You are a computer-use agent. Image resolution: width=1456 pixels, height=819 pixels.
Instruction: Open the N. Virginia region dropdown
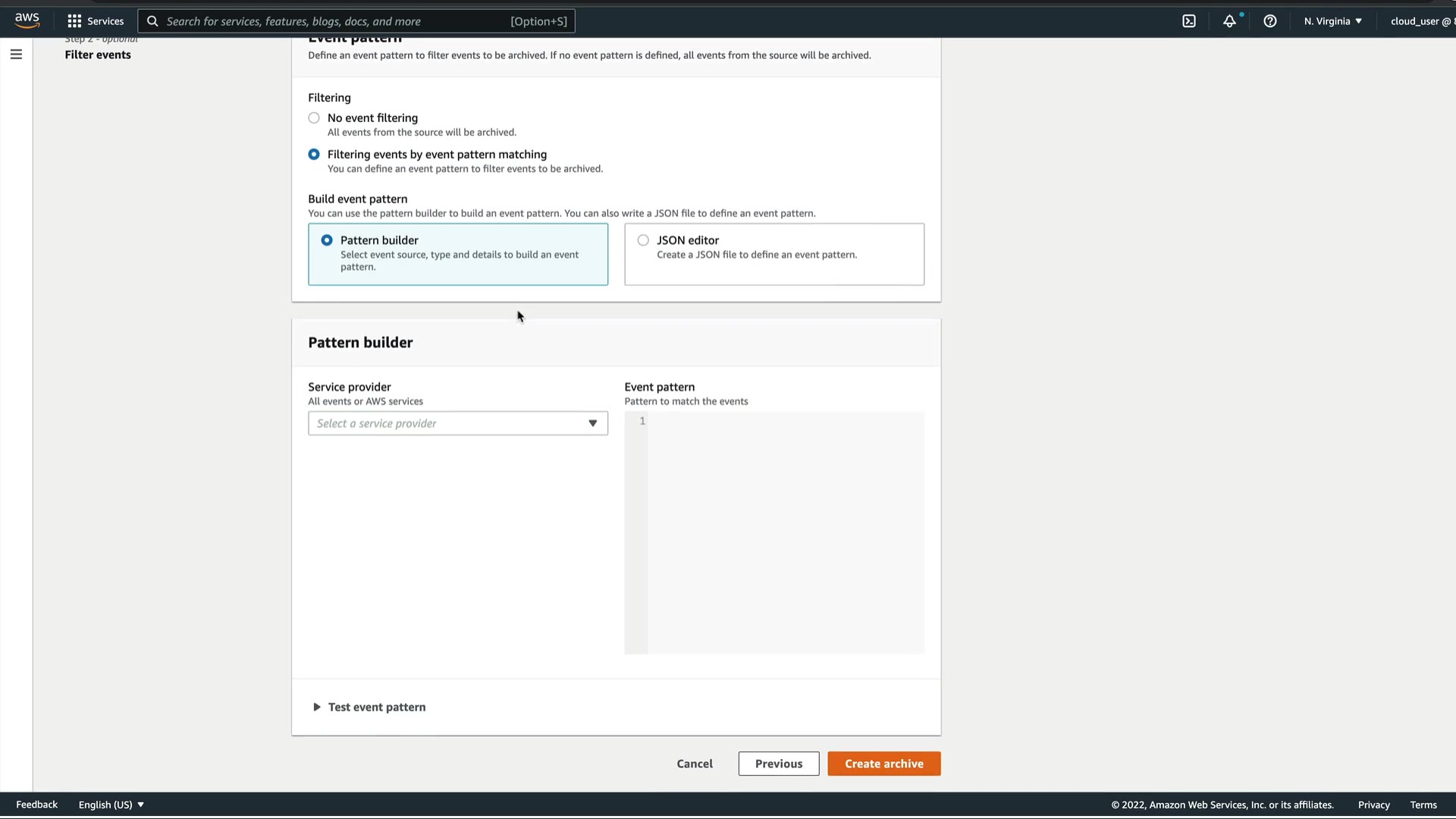click(x=1332, y=21)
